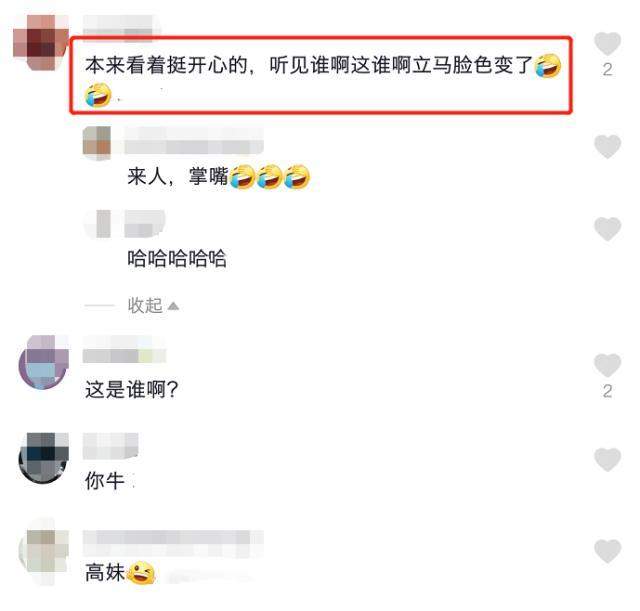Image resolution: width=640 pixels, height=611 pixels.
Task: Open username above 这是谁啊？ comment
Action: [124, 349]
